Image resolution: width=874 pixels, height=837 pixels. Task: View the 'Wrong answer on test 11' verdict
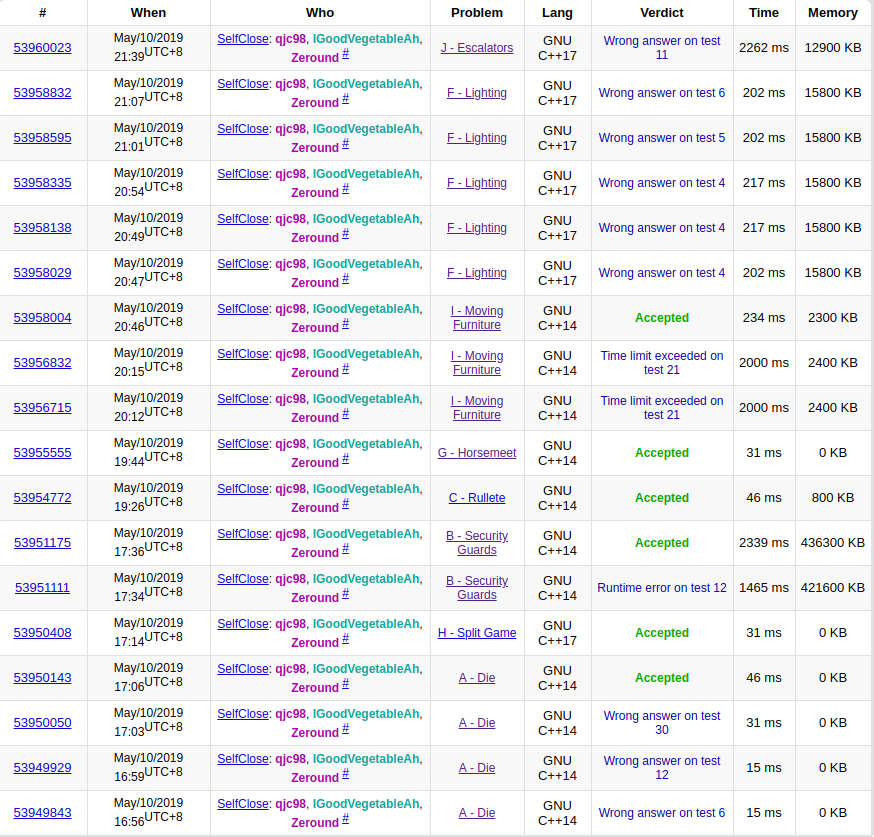[x=661, y=48]
